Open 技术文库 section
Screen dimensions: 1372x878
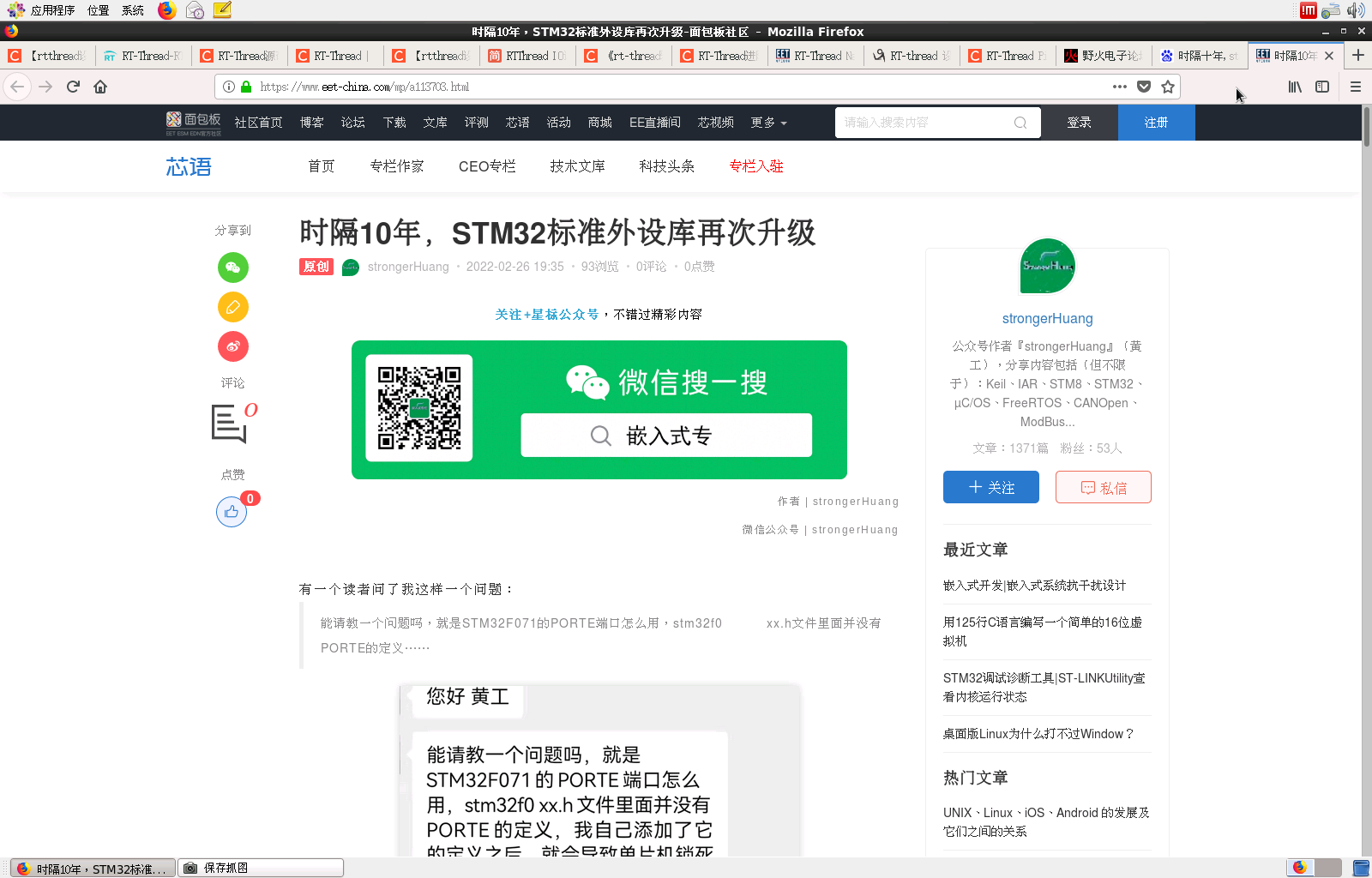578,166
